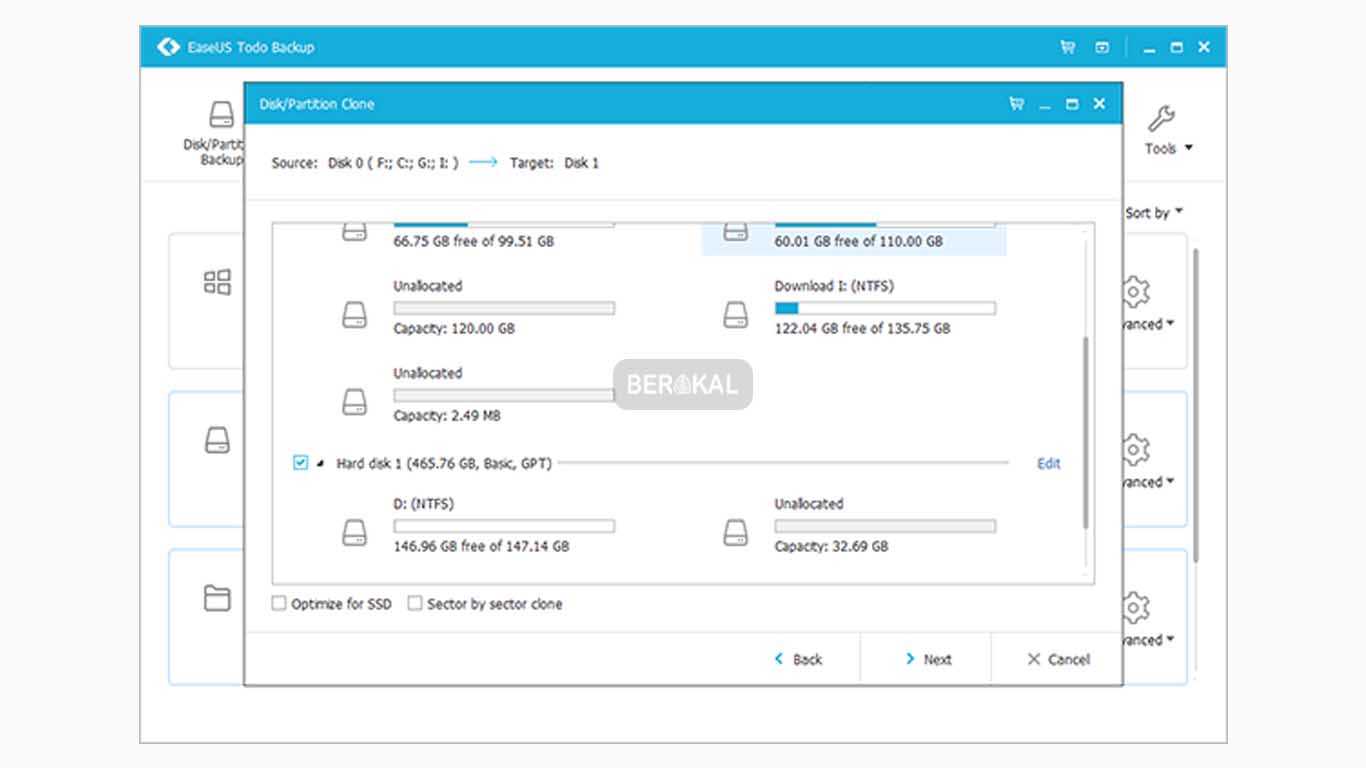Click the Download I: usage bar
The width and height of the screenshot is (1366, 768).
[885, 308]
